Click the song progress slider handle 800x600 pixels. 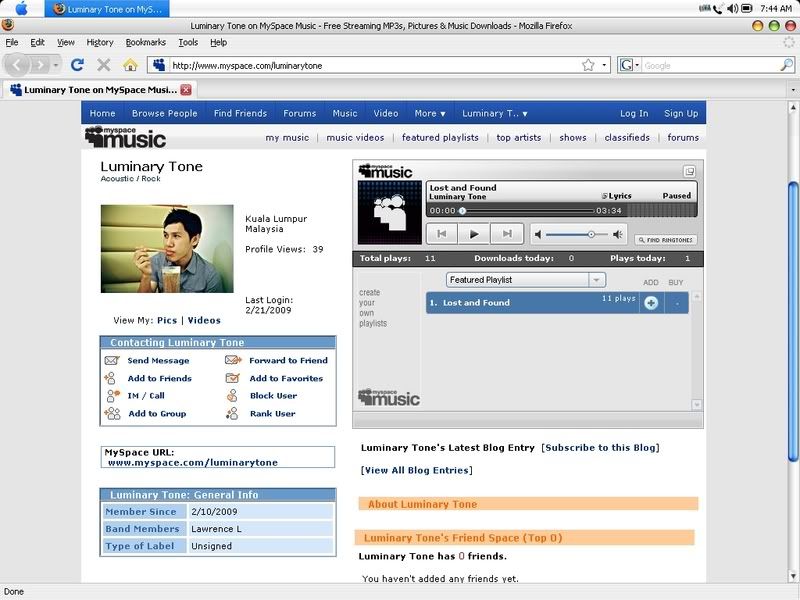coord(462,211)
